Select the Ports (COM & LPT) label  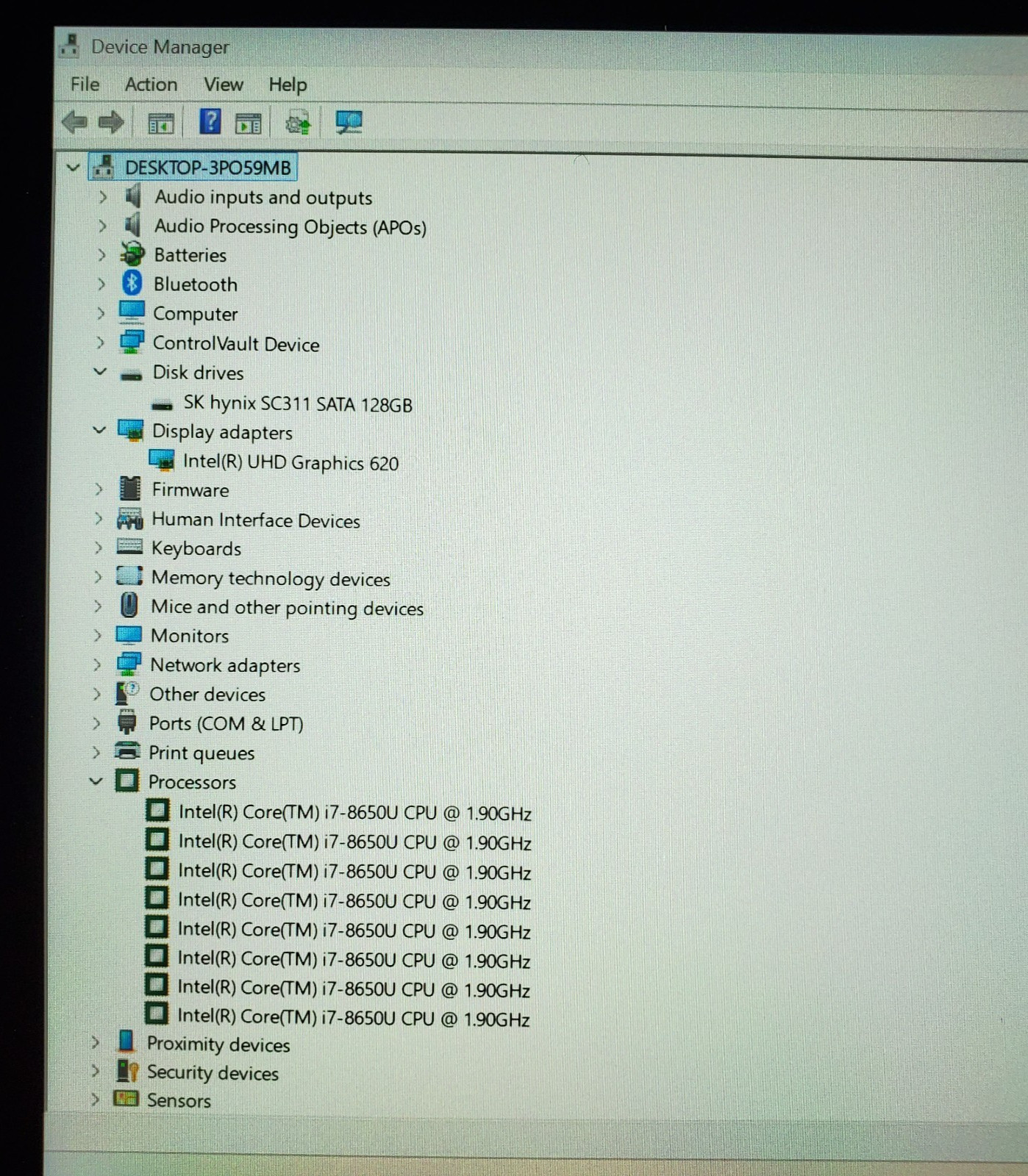pos(226,723)
